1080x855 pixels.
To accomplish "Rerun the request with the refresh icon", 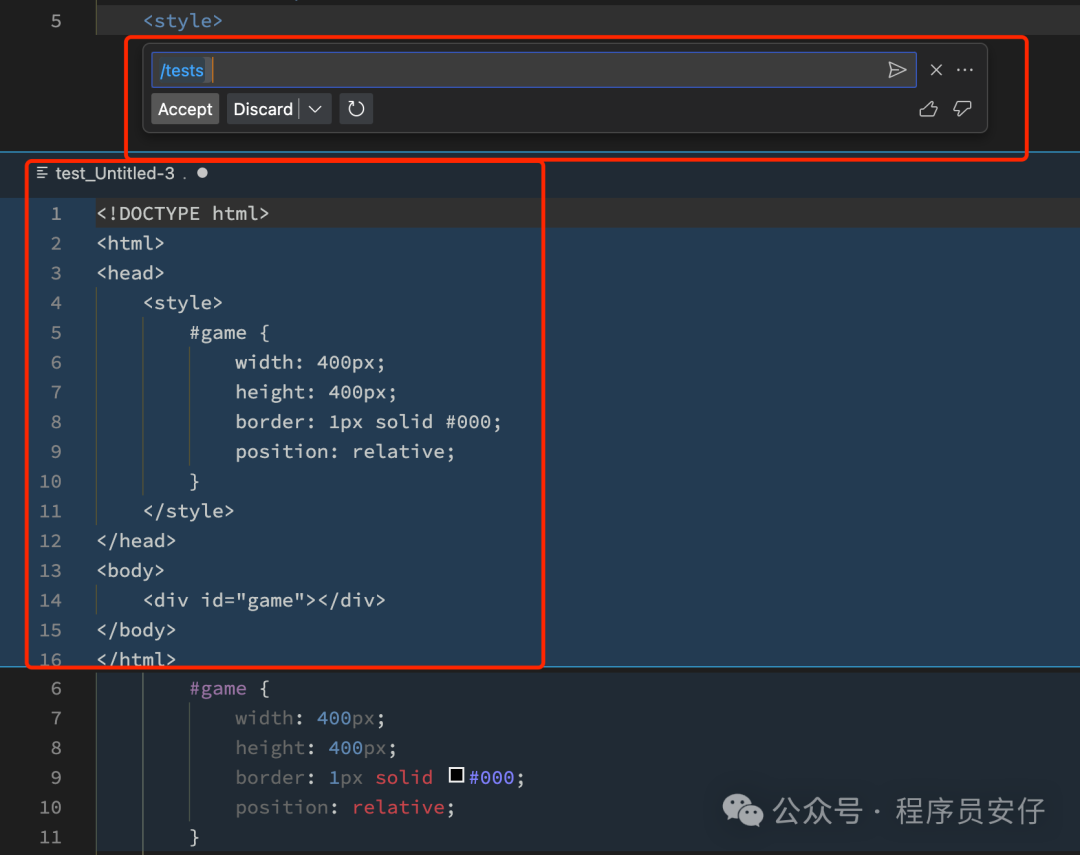I will pos(356,109).
